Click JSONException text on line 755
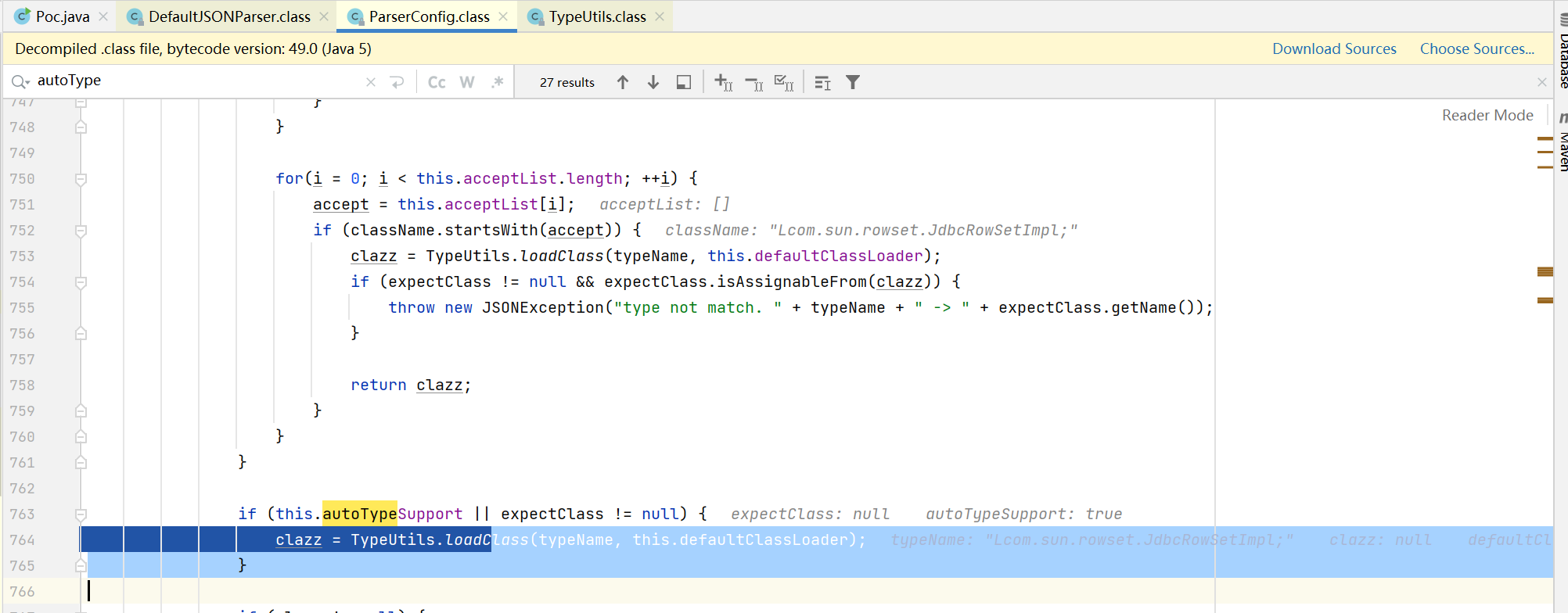The image size is (1568, 613). 543,307
